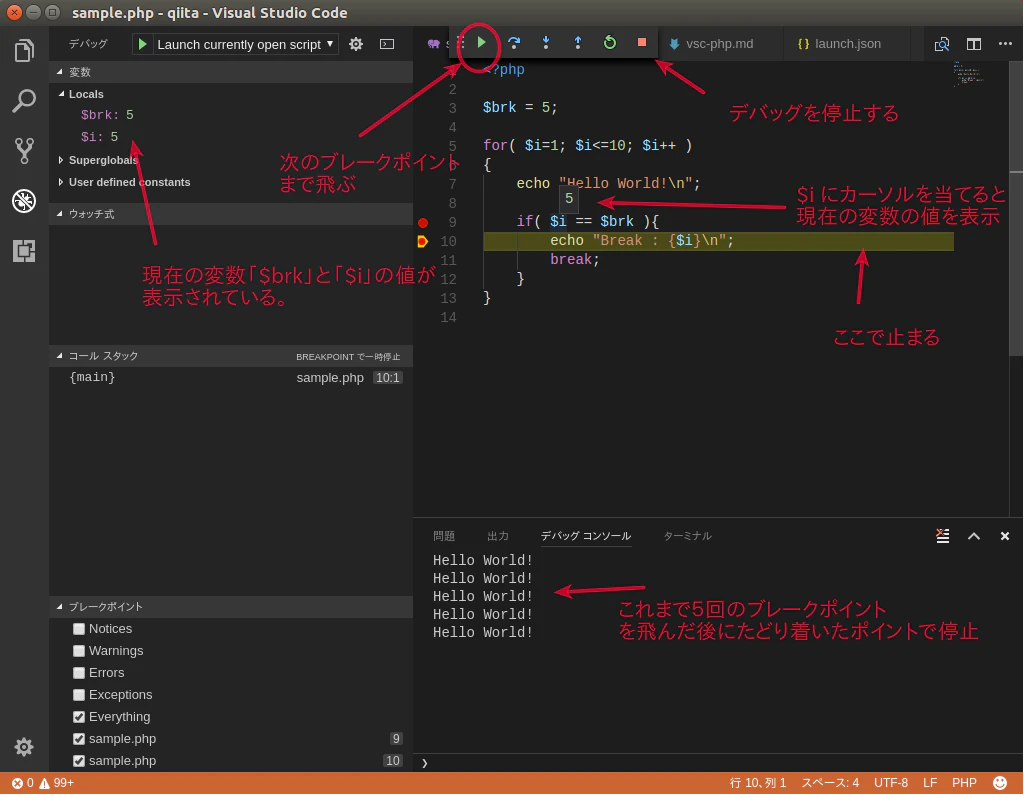Stop the debug session
1024x796 pixels.
642,42
